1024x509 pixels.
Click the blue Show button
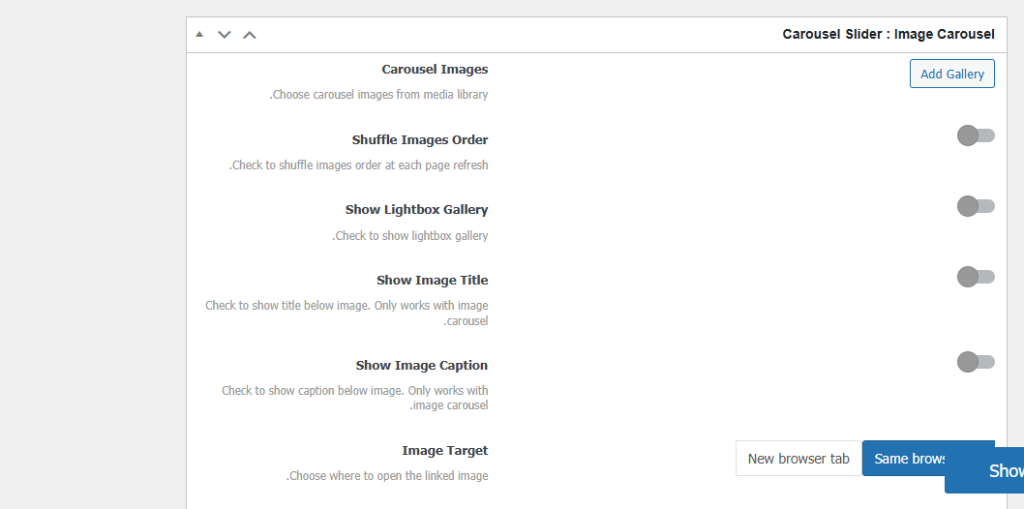point(990,471)
